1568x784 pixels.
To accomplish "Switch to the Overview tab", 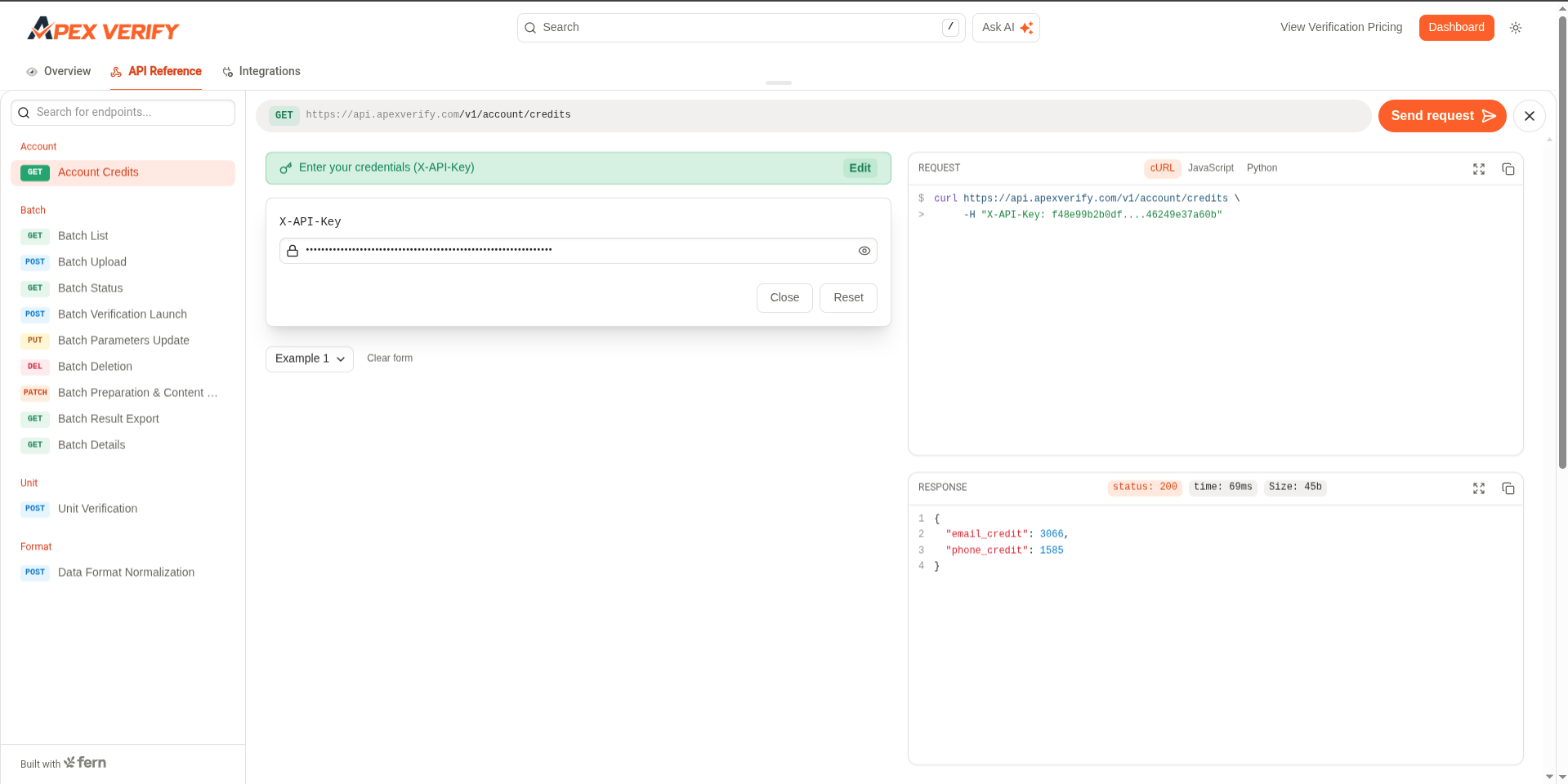I will tap(59, 71).
